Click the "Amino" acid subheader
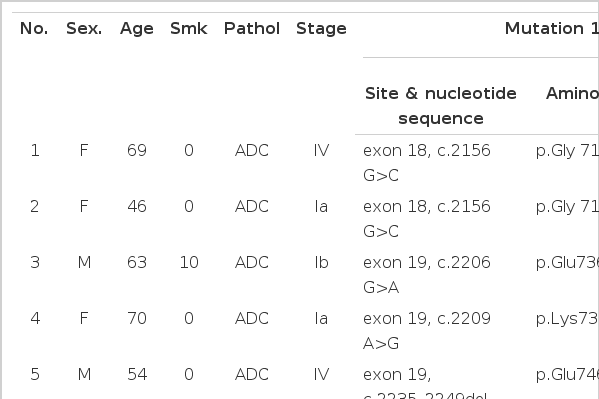The height and width of the screenshot is (399, 599). tap(572, 93)
